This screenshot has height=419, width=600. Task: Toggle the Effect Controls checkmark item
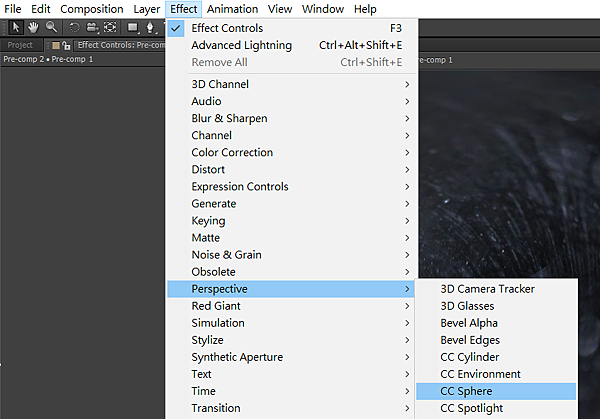[x=227, y=28]
